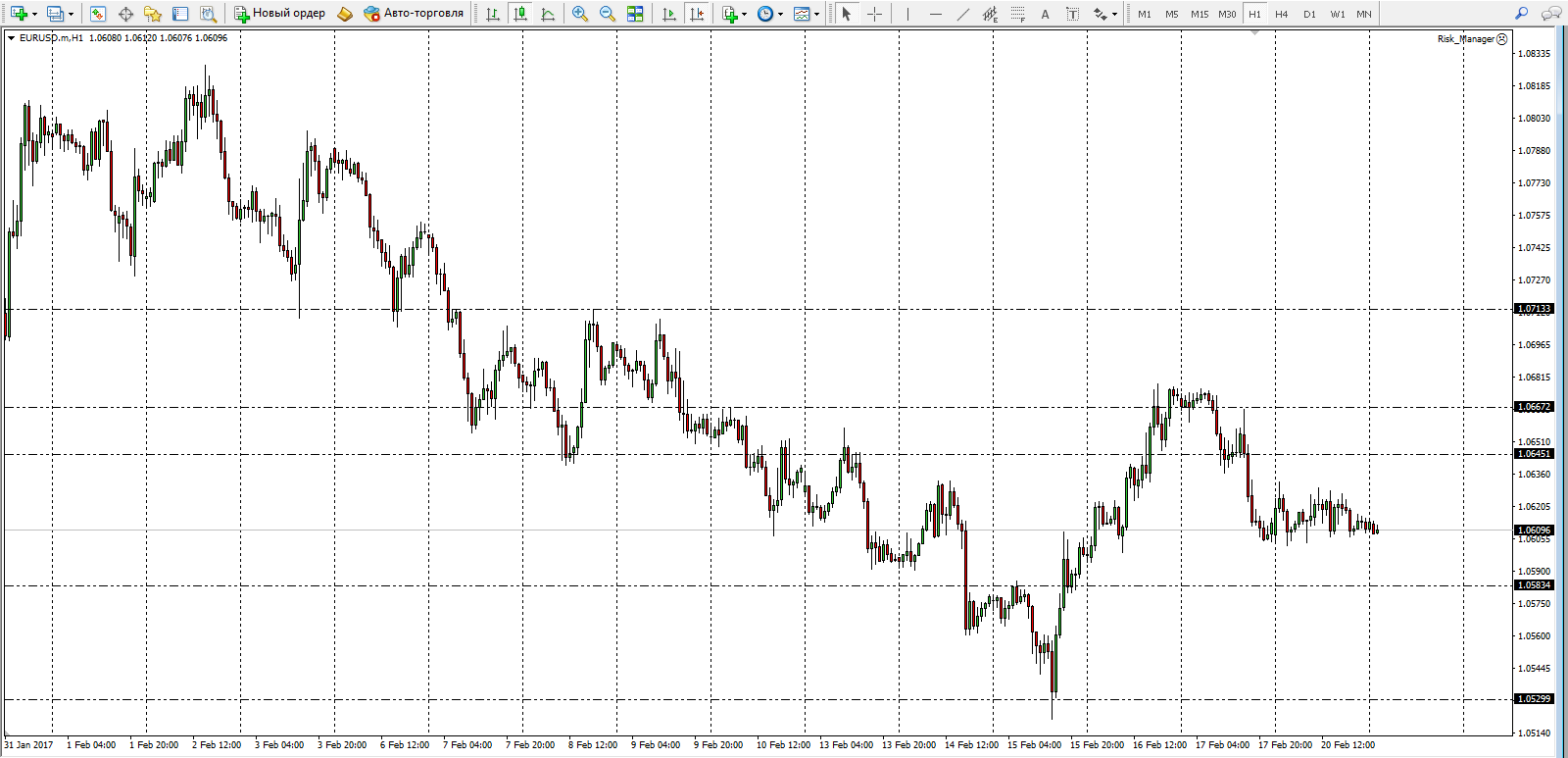Viewport: 1568px width, 758px height.
Task: Switch to M5 timeframe
Action: click(x=1172, y=14)
